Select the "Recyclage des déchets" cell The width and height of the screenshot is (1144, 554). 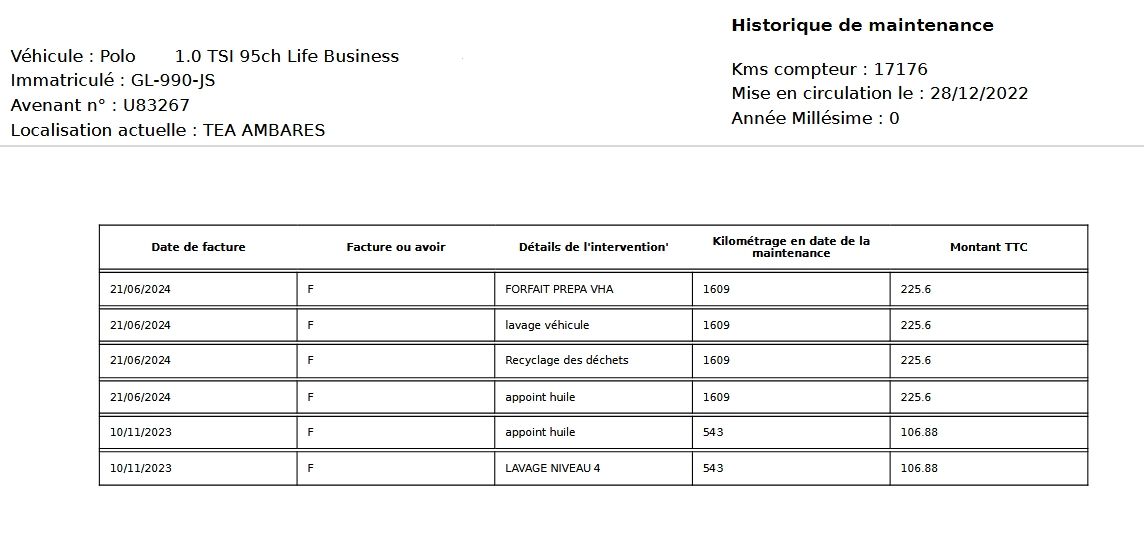(x=567, y=360)
